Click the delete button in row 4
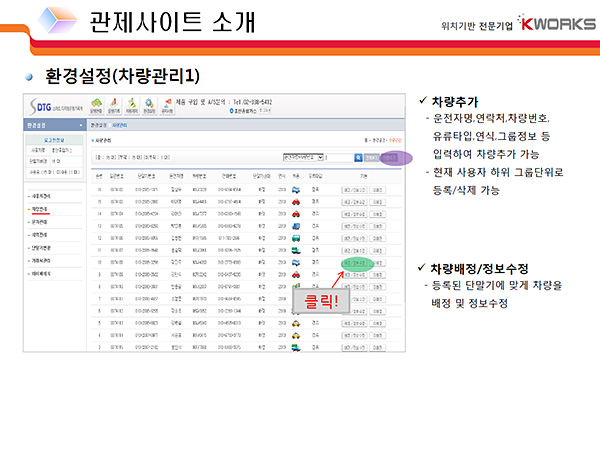 click(377, 336)
